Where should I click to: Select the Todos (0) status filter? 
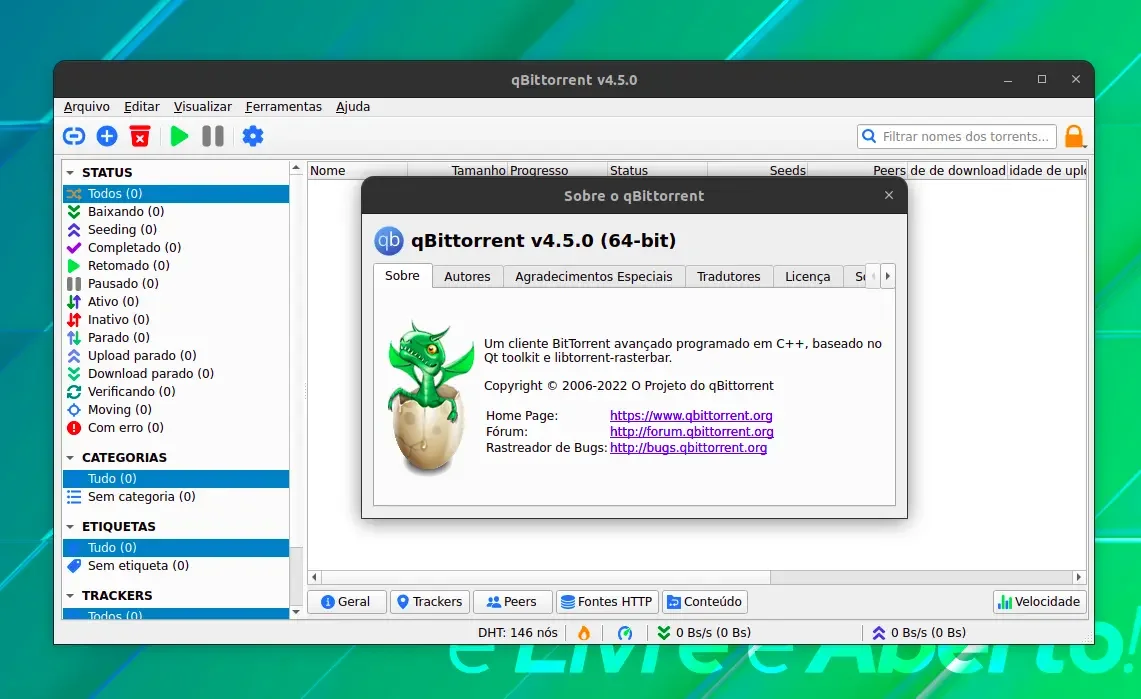click(x=176, y=193)
